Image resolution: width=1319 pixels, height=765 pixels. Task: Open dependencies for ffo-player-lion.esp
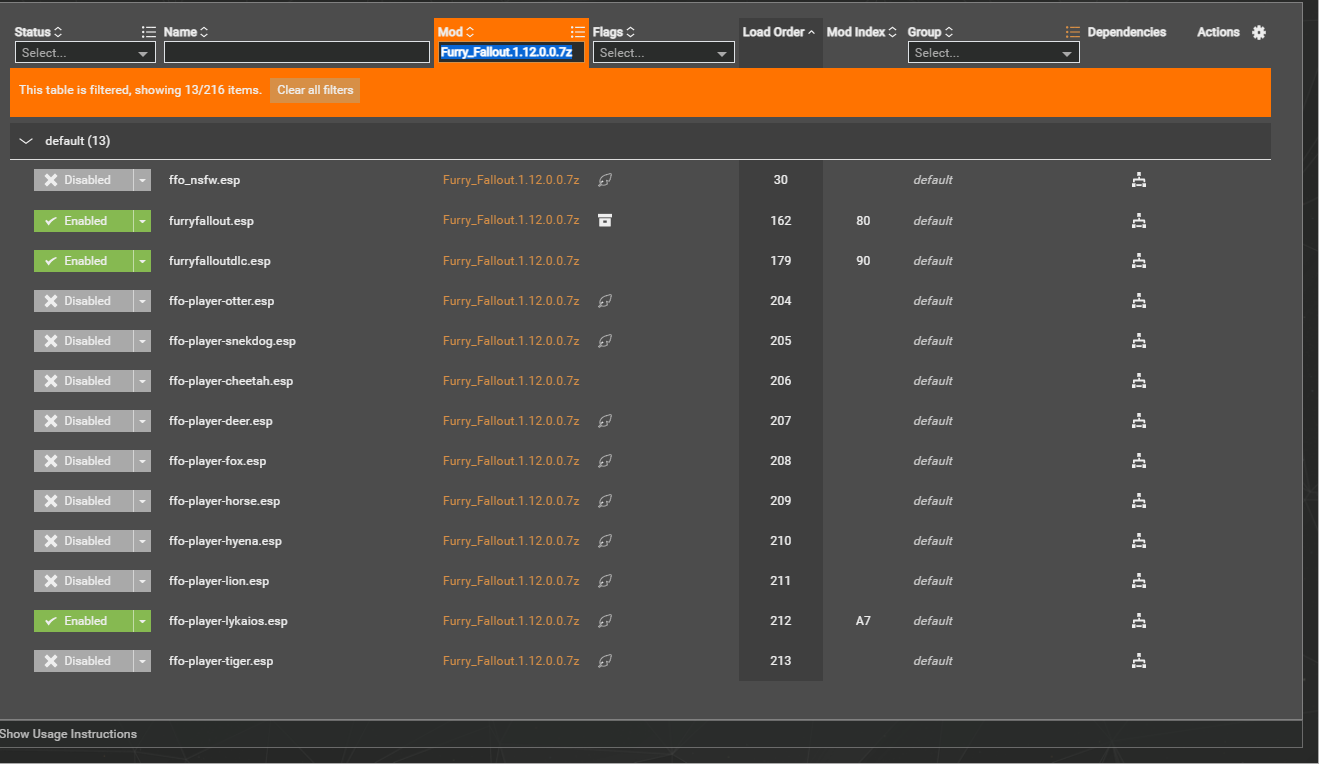(1138, 581)
